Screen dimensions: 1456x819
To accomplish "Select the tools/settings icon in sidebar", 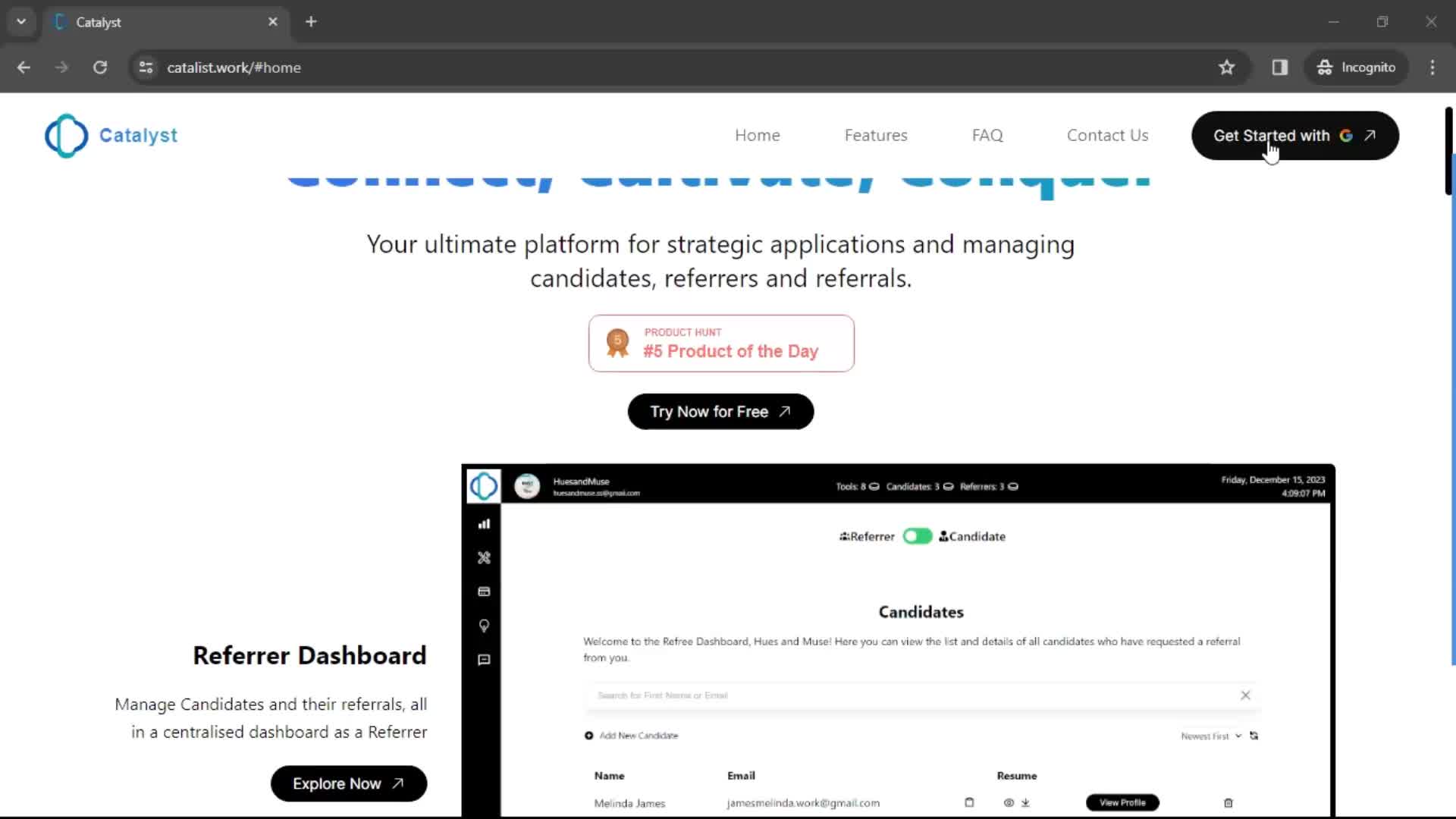I will (x=484, y=557).
